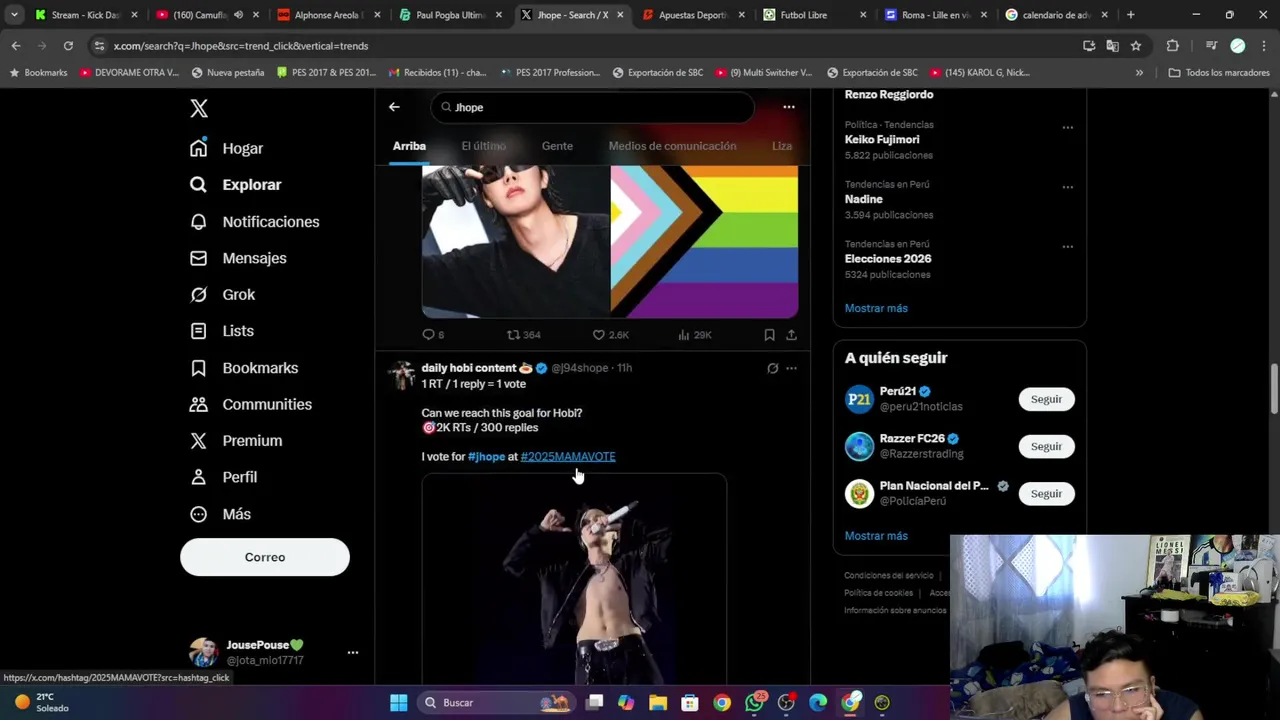Click the Correo post button

[265, 557]
